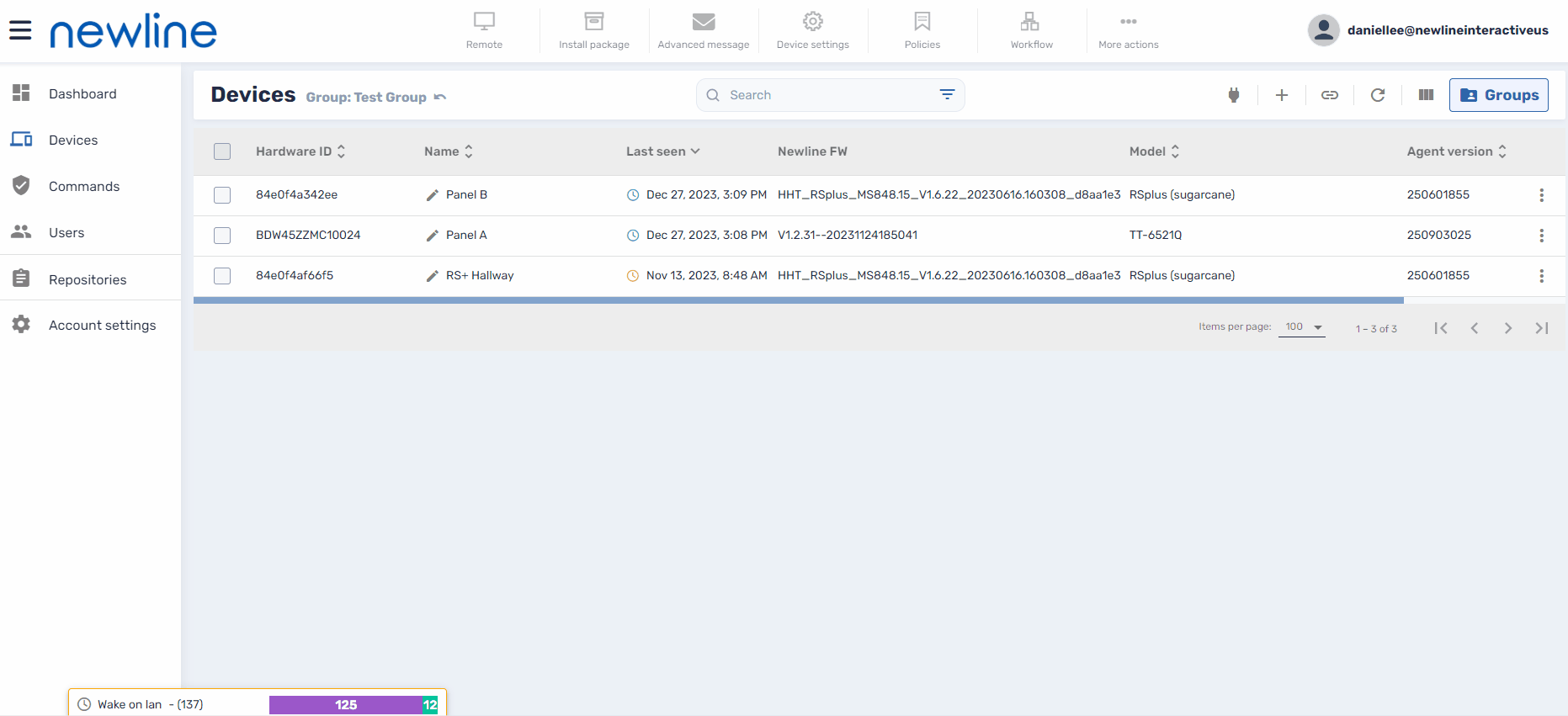Viewport: 1568px width, 716px height.
Task: Open Repositories in the sidebar
Action: 90,279
